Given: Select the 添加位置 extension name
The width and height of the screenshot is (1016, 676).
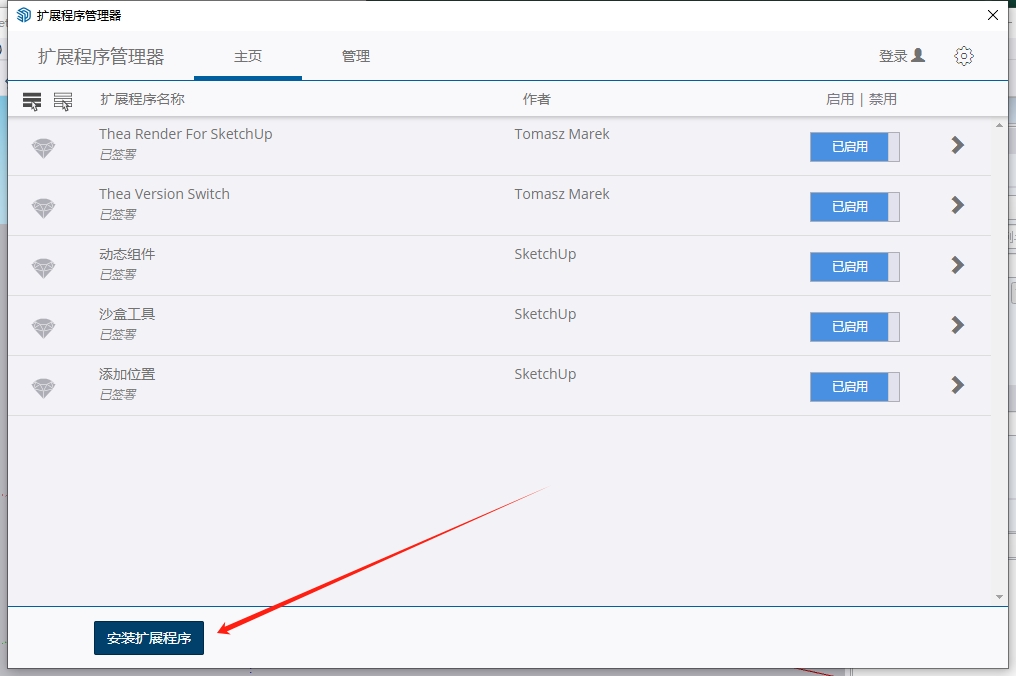Looking at the screenshot, I should [x=127, y=374].
